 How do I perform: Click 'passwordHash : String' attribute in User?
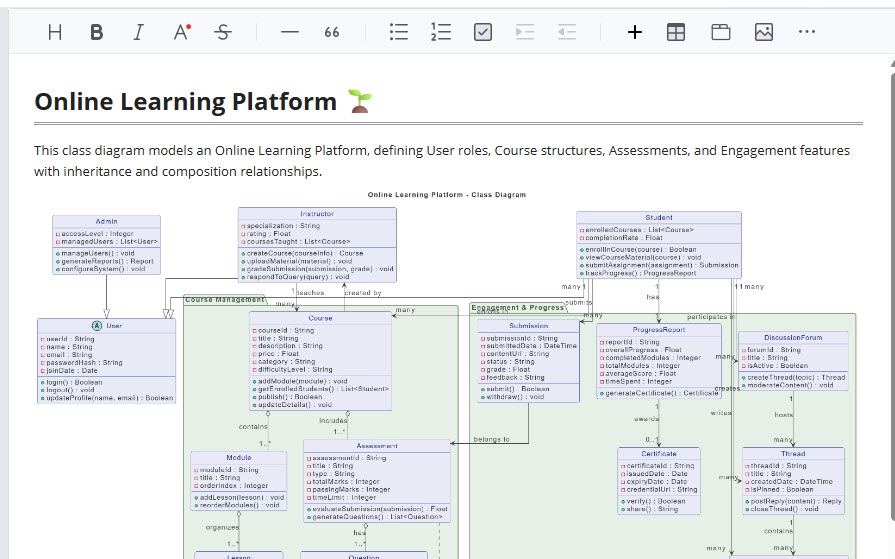(84, 363)
